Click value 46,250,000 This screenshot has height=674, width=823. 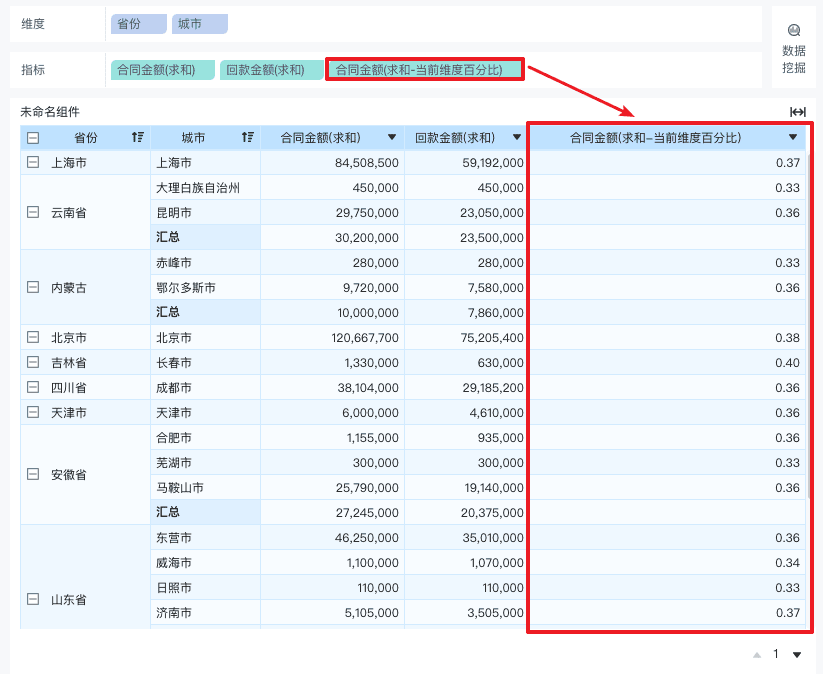point(367,538)
